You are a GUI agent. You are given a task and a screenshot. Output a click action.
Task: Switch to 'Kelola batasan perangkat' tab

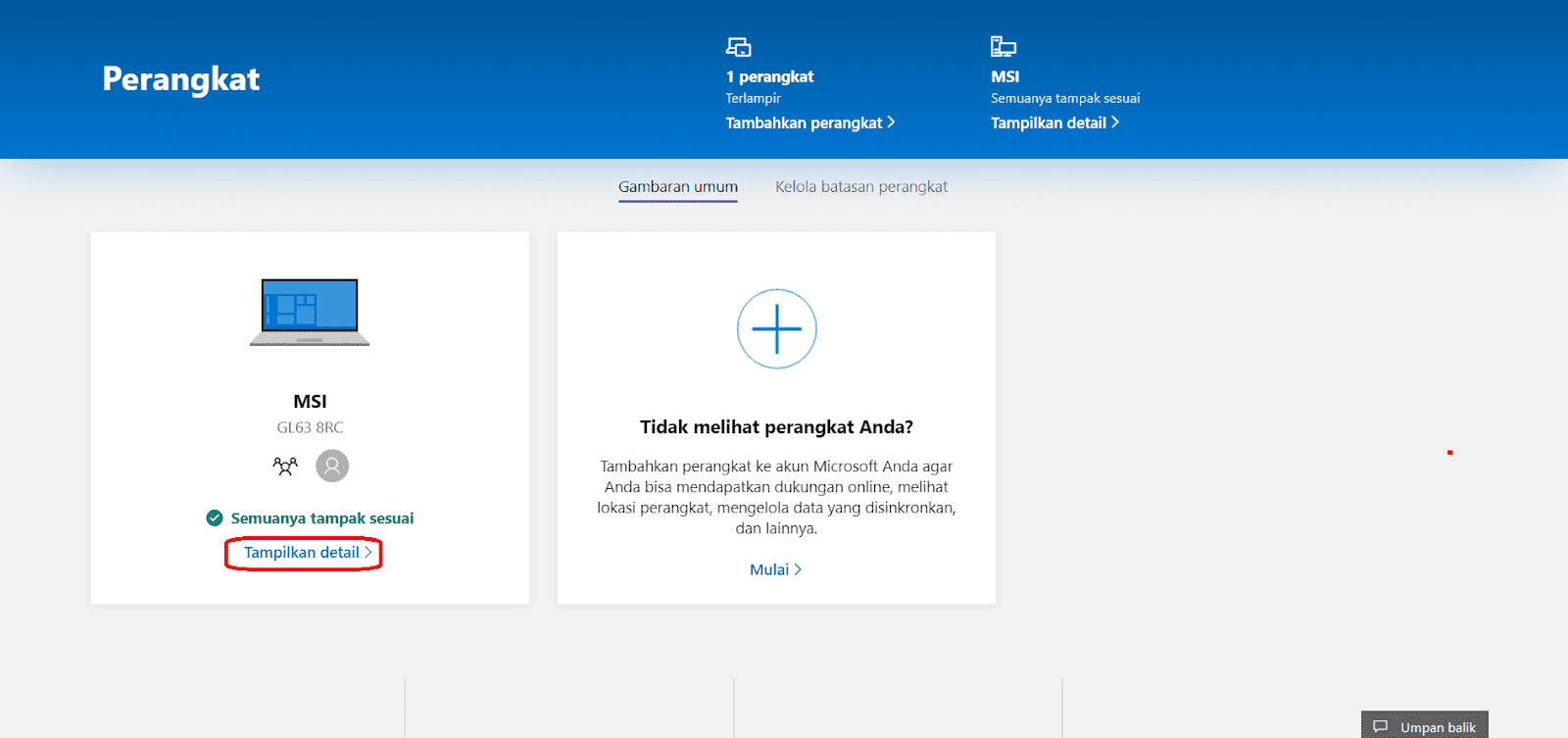tap(861, 186)
